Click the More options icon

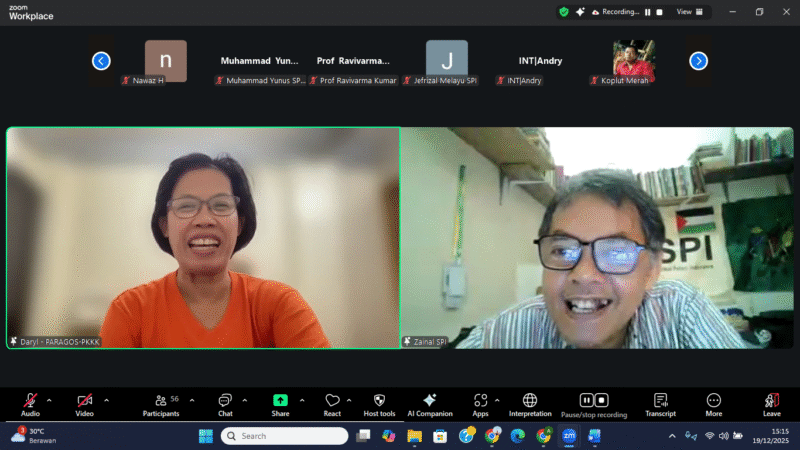tap(713, 401)
